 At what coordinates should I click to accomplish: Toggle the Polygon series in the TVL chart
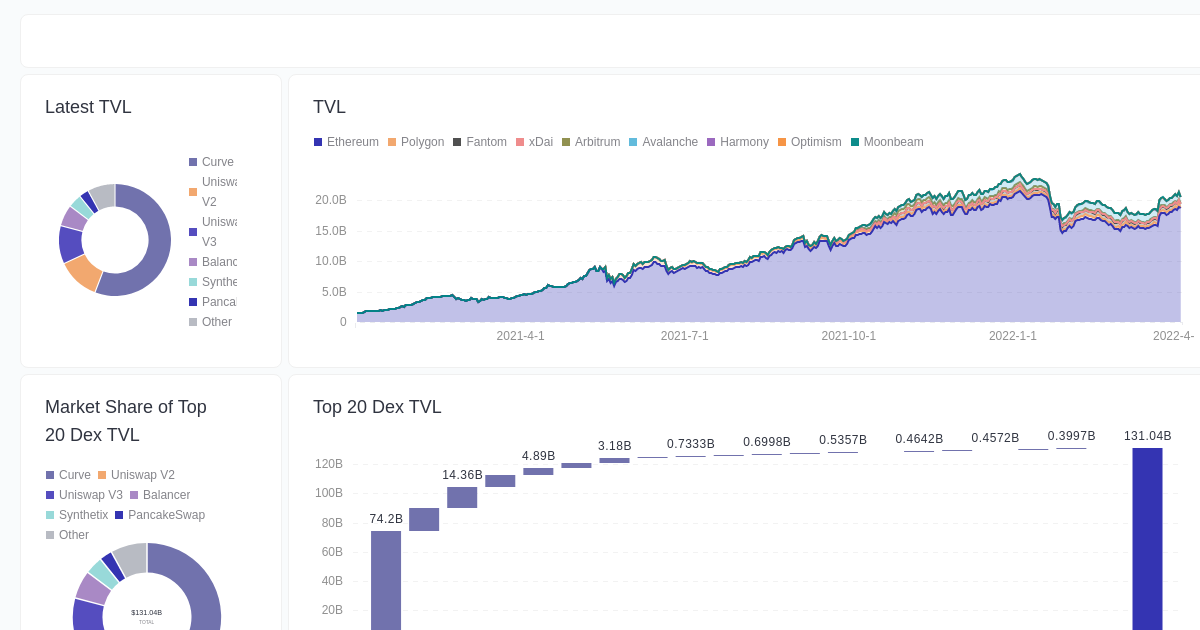coord(415,142)
